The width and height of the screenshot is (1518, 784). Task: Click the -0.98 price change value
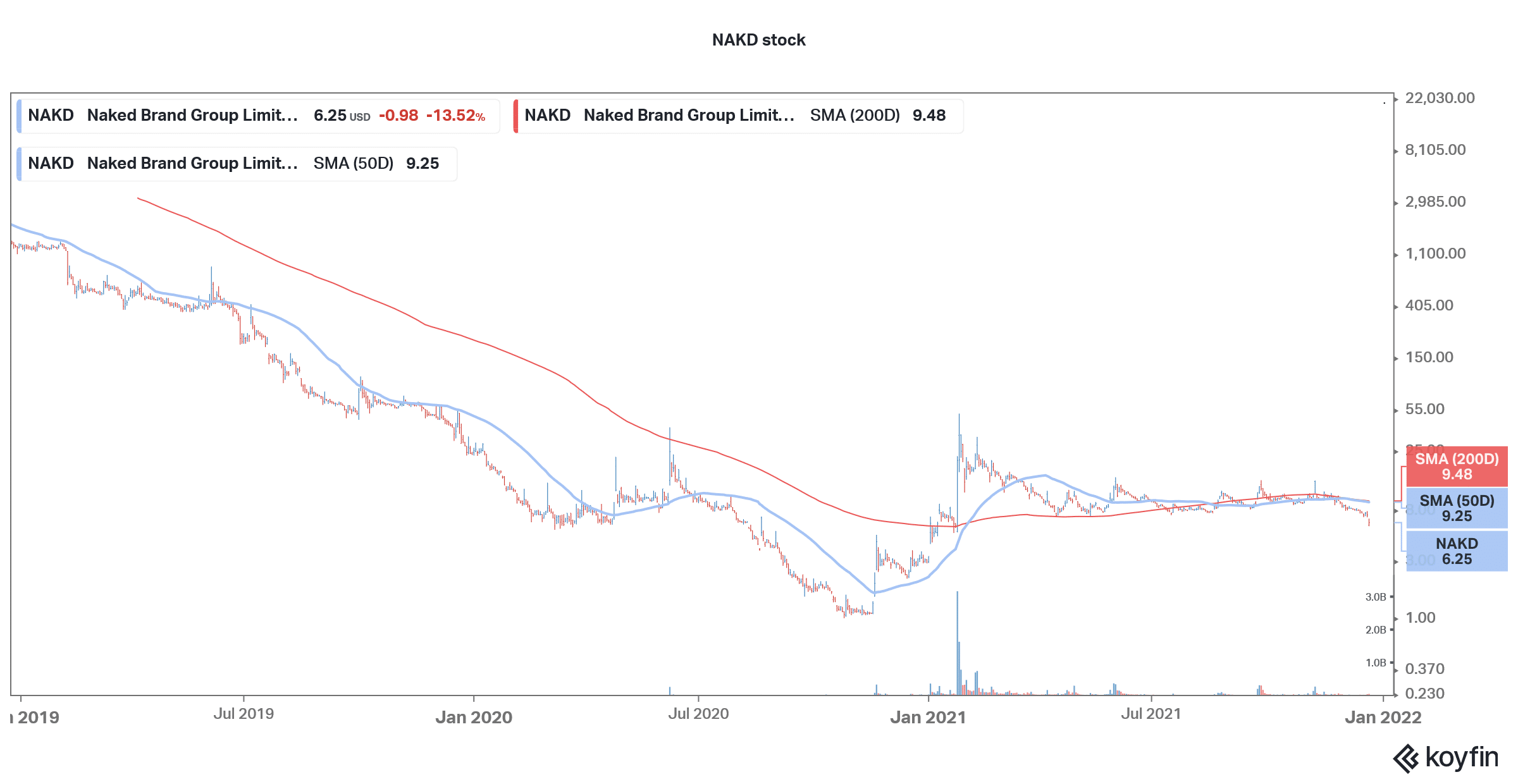click(x=398, y=116)
